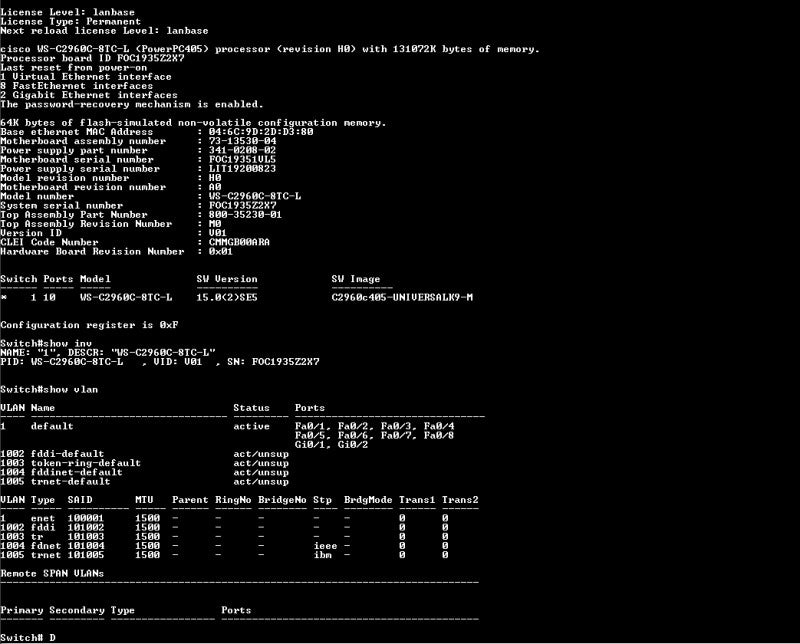Click Motherboard assembly number value 73-13530-04

242,141
